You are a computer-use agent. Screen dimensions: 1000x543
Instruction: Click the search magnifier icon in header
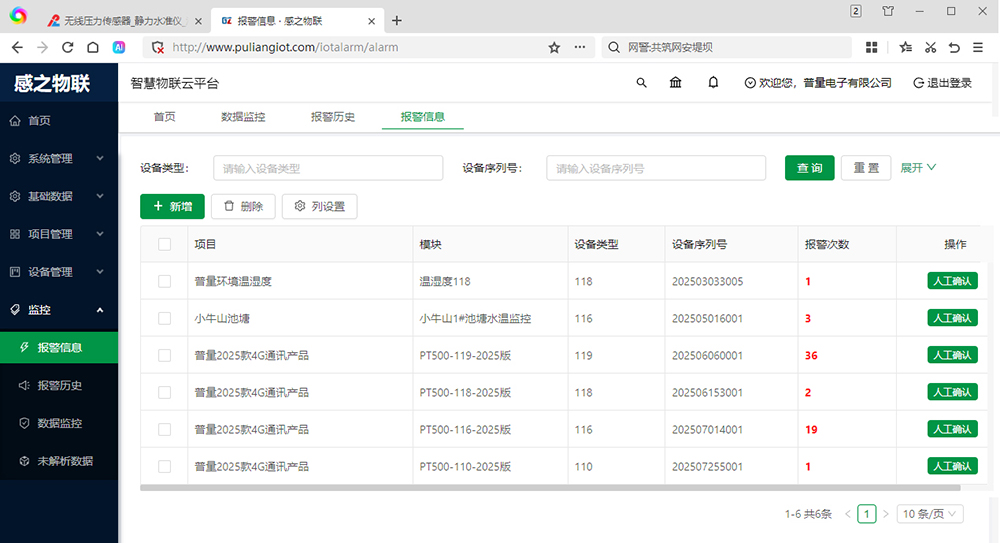pyautogui.click(x=642, y=83)
